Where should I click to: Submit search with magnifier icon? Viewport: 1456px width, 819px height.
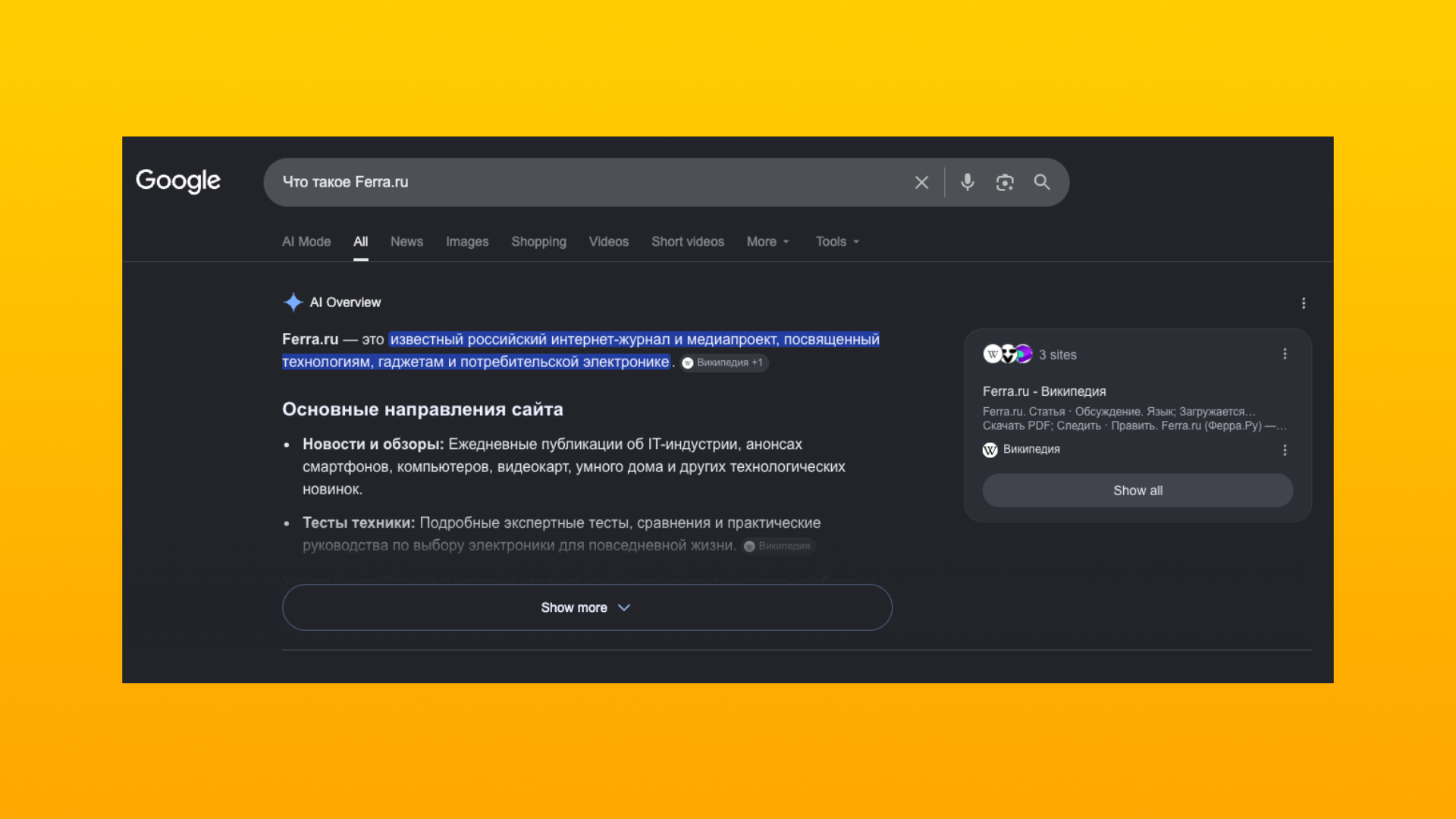(1042, 182)
